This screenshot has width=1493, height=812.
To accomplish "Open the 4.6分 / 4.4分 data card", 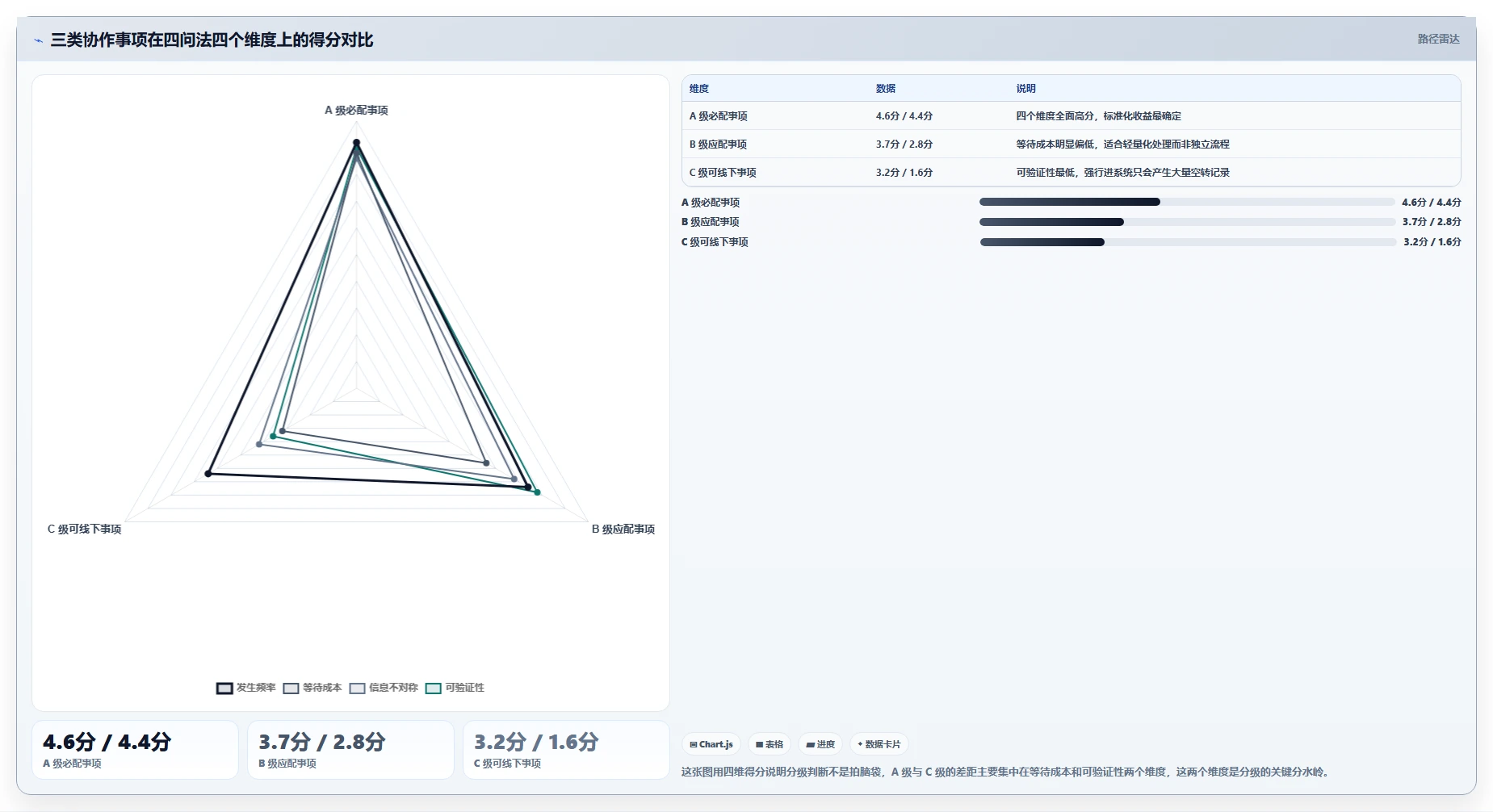I will click(135, 750).
